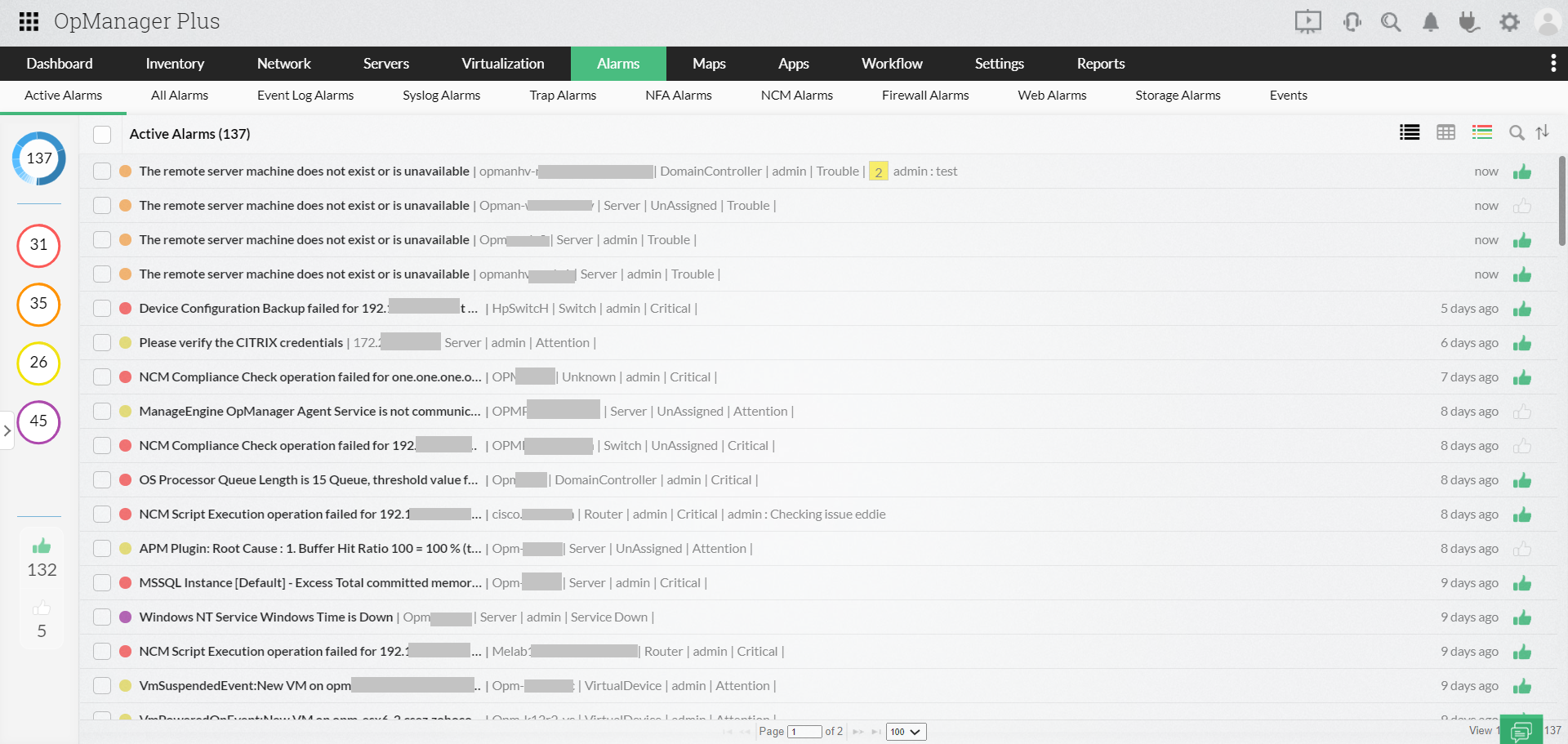Filter by acknowledged alarms count 132

tap(42, 558)
